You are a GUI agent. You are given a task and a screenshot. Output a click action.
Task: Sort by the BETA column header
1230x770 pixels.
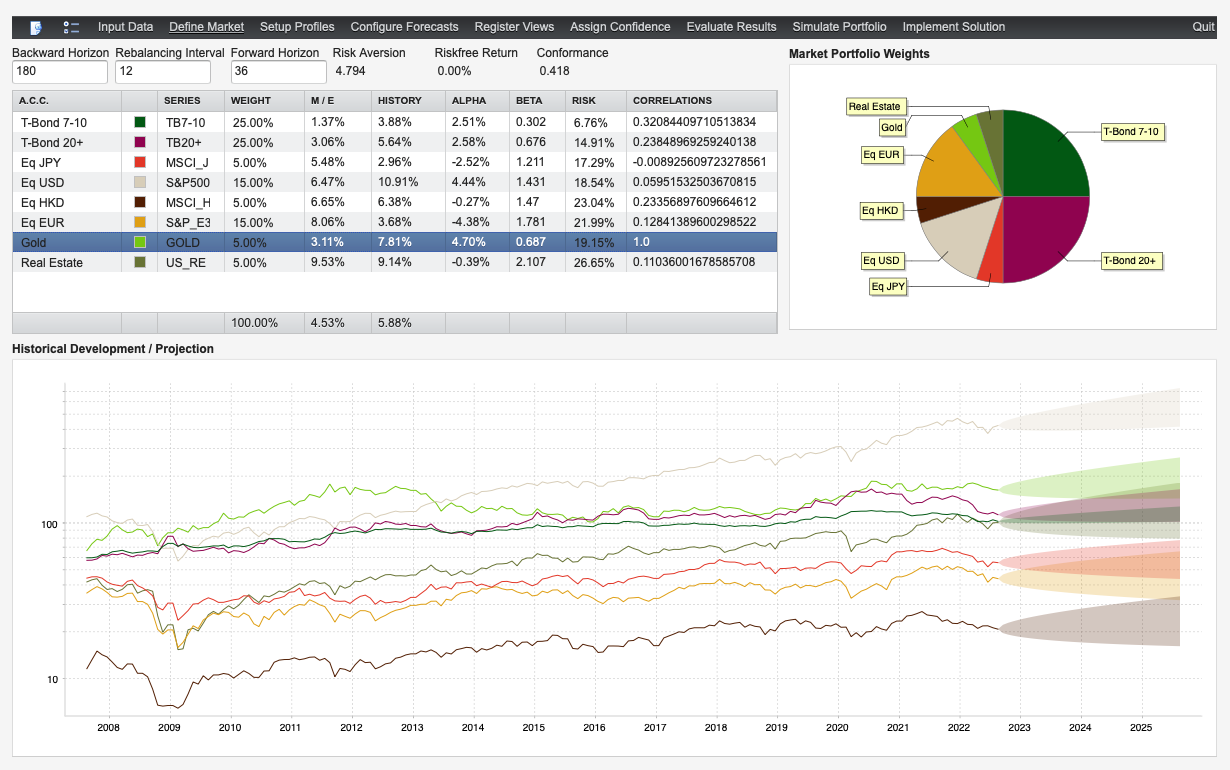tap(537, 101)
